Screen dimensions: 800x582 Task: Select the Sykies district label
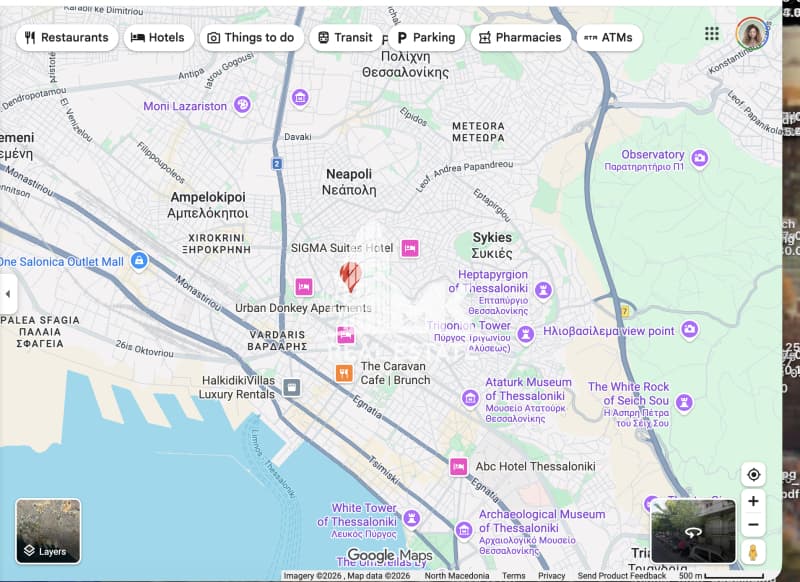(492, 245)
